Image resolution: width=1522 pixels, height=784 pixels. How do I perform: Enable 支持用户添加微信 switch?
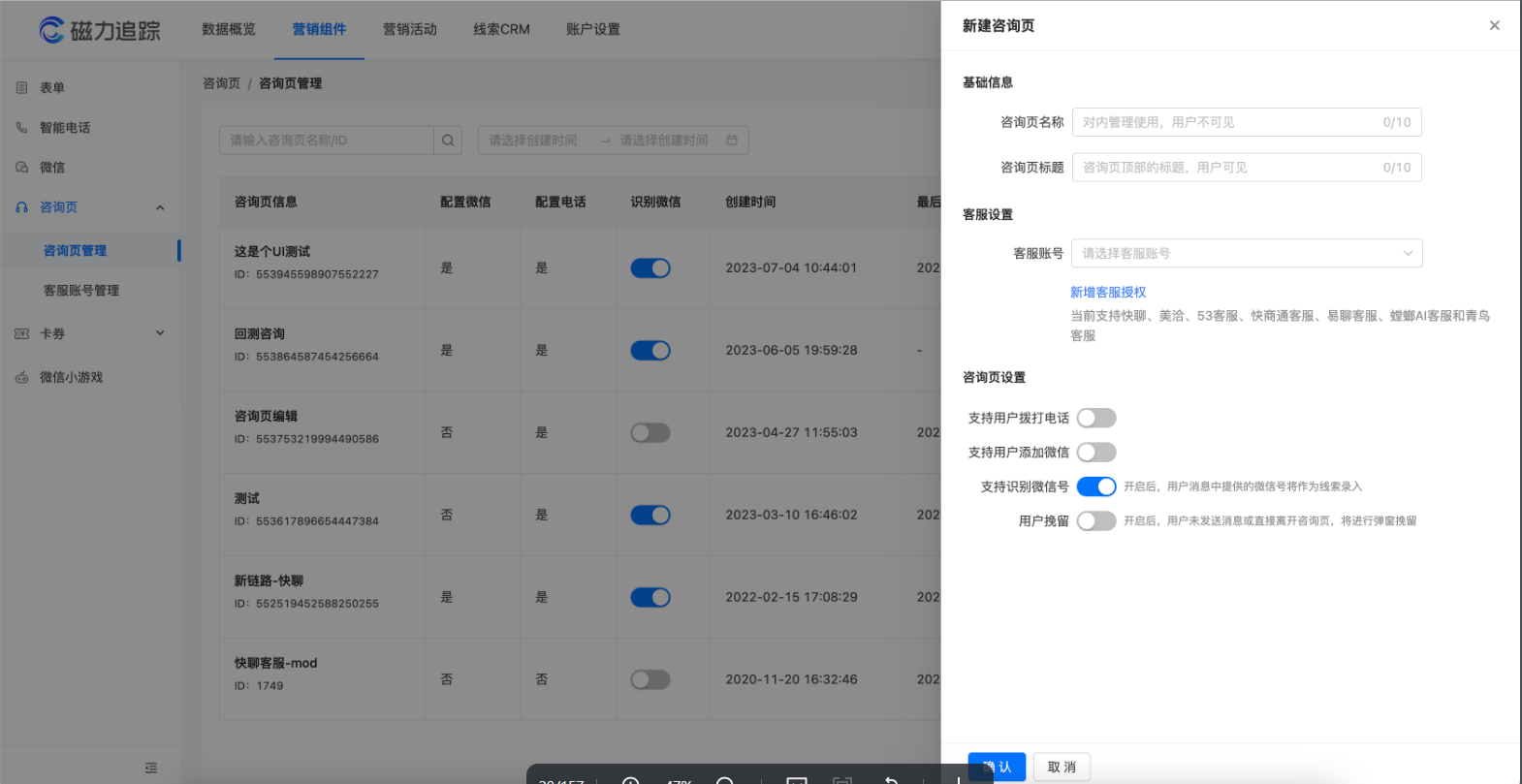[1096, 453]
